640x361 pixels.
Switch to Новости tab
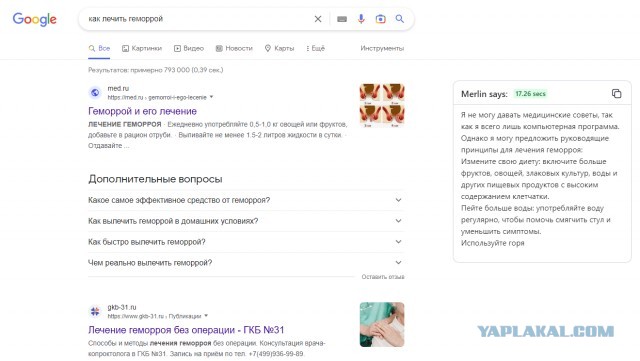point(234,48)
